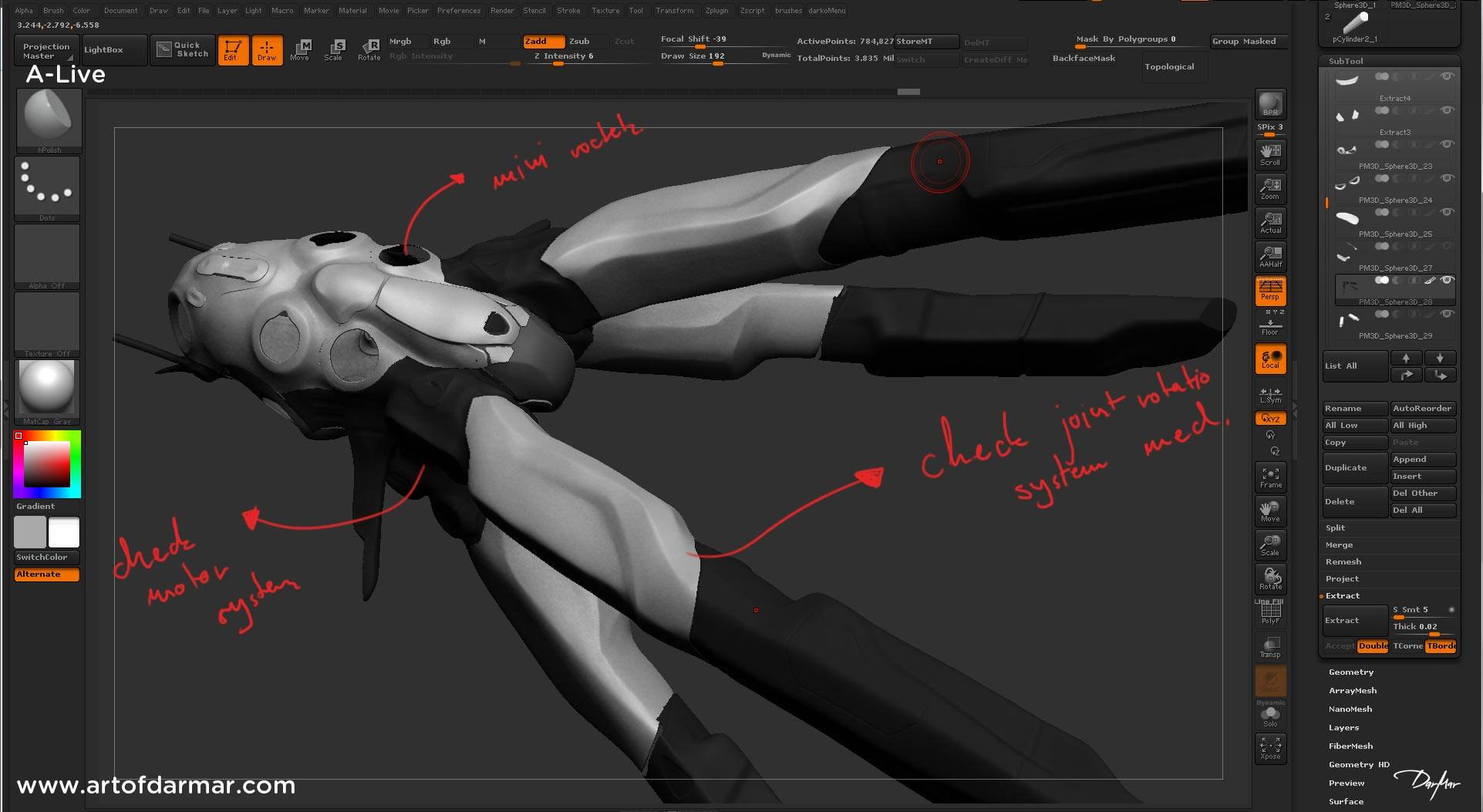1483x812 pixels.
Task: Open the Preferences menu
Action: tap(458, 11)
